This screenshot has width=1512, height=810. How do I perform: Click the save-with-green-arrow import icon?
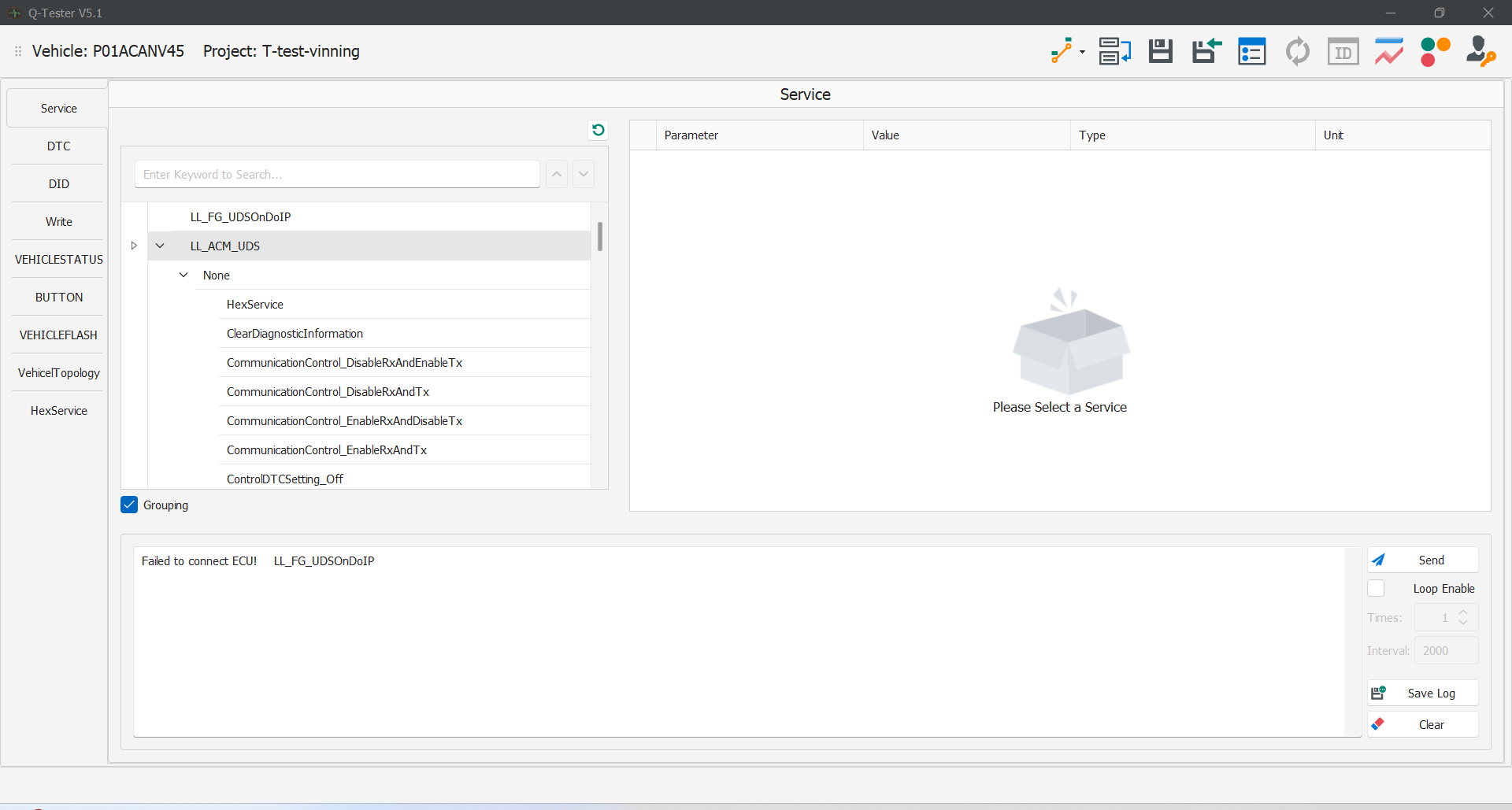tap(1206, 52)
